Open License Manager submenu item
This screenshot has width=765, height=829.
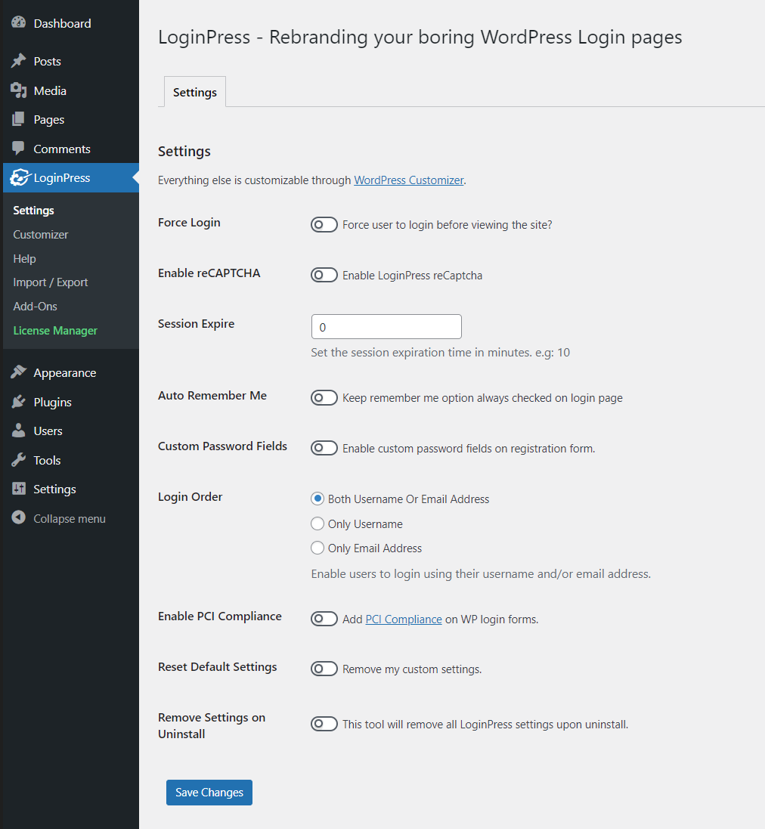pyautogui.click(x=55, y=330)
